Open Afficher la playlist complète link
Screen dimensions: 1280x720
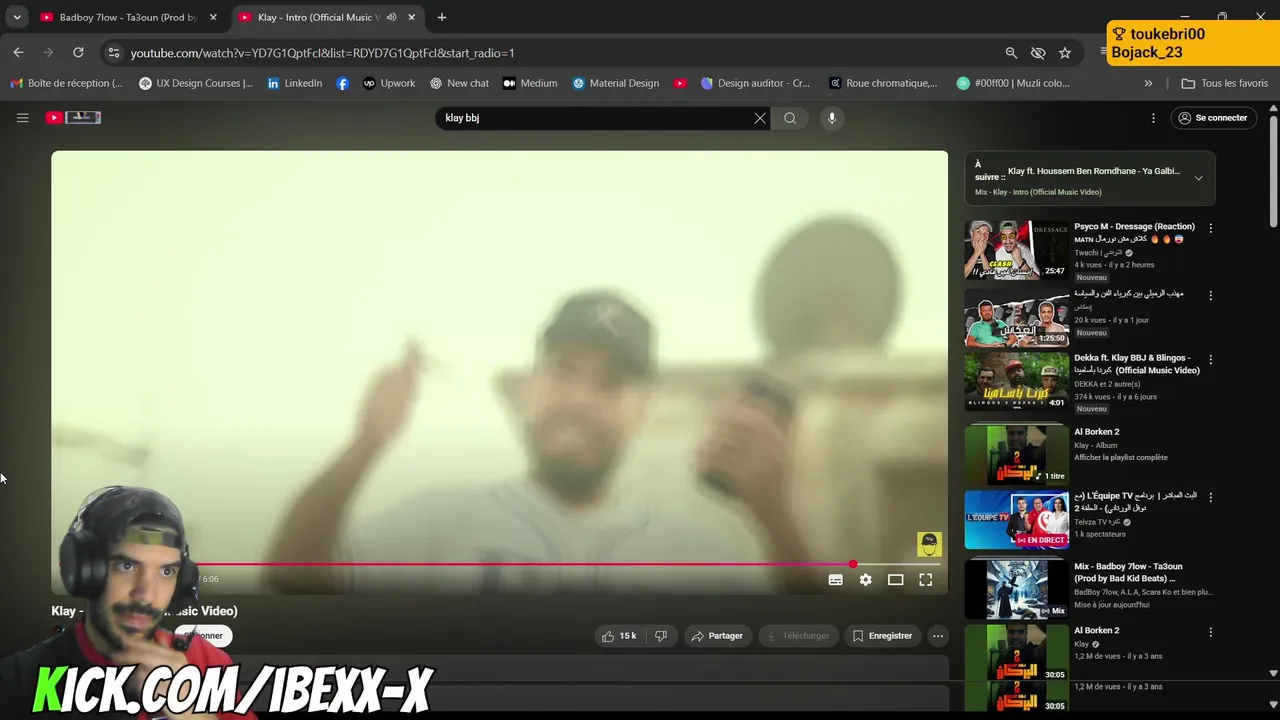(1121, 458)
